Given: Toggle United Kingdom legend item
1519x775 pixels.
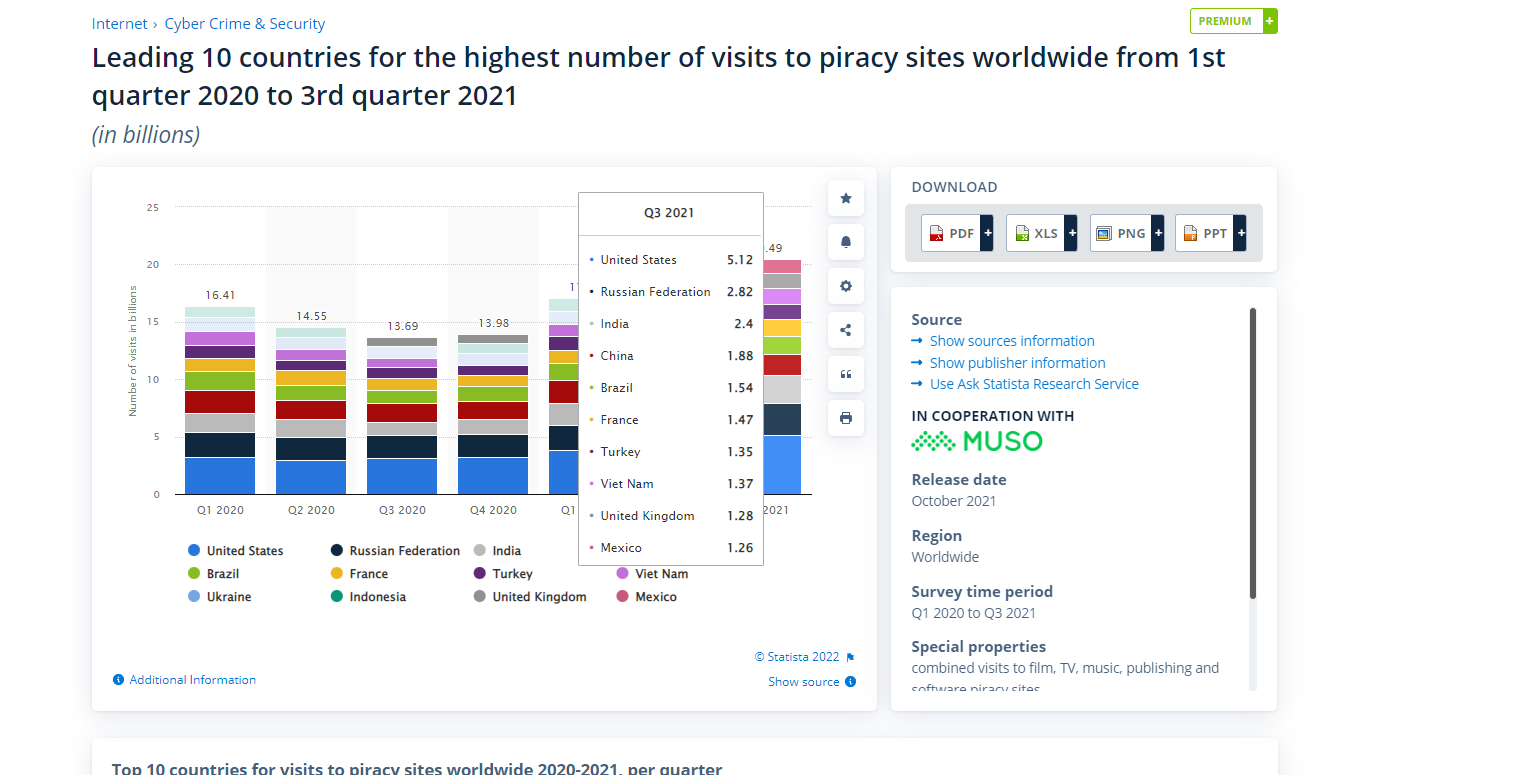Looking at the screenshot, I should coord(530,597).
